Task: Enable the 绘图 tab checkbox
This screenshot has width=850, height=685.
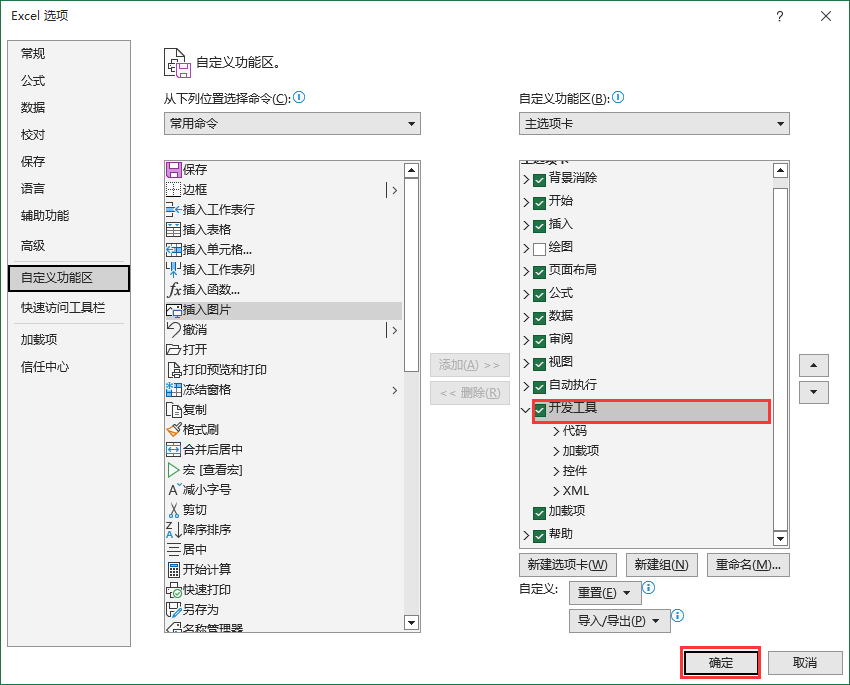Action: (537, 247)
